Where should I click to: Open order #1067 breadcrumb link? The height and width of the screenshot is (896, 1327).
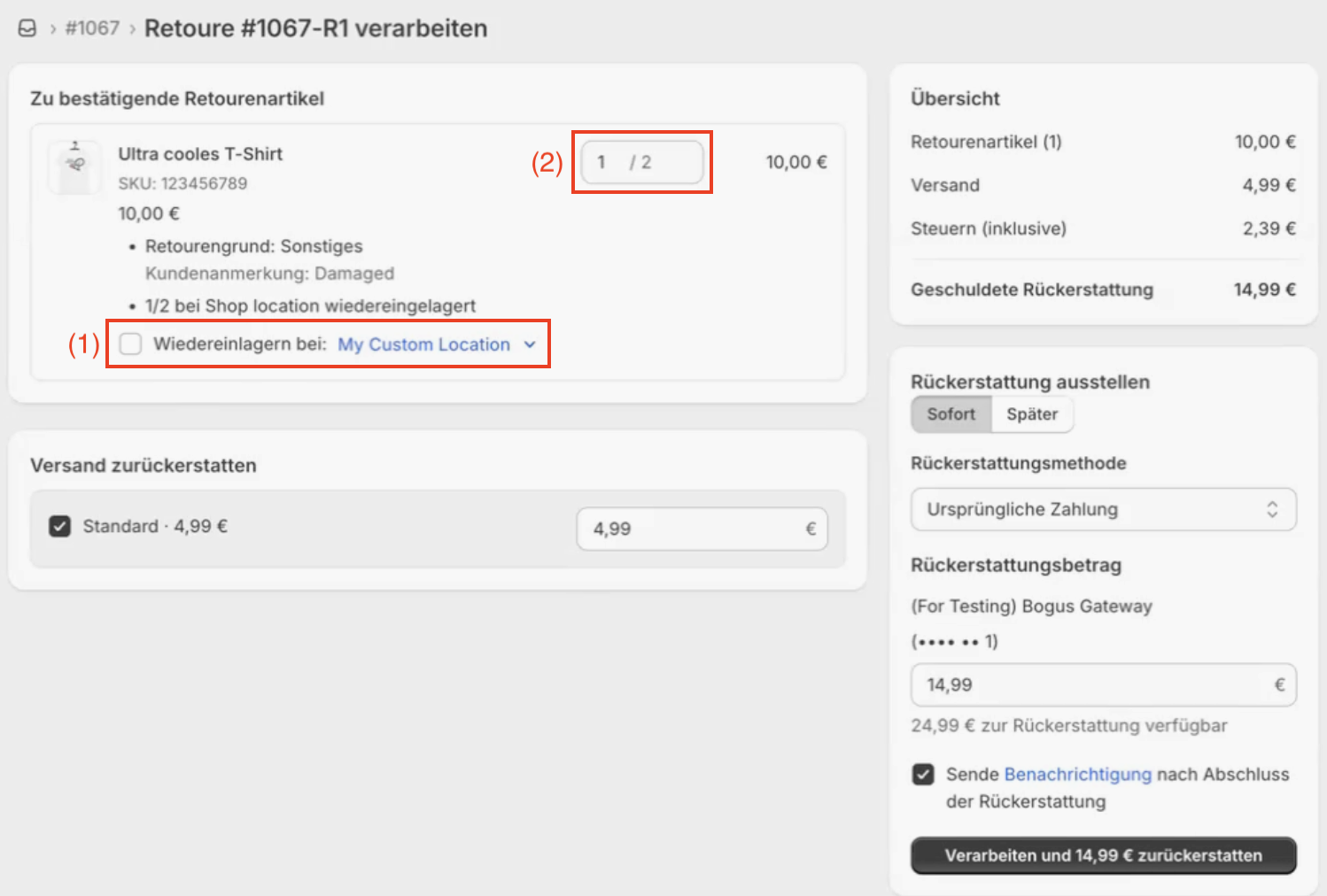[92, 28]
